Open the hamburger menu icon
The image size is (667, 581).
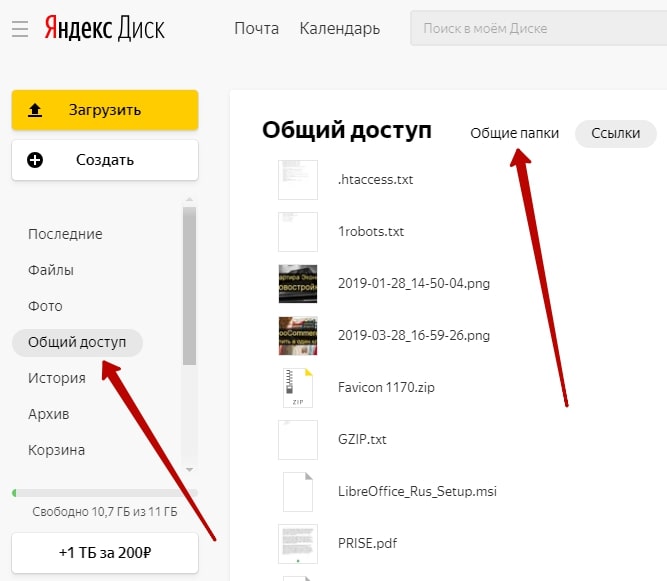point(20,29)
